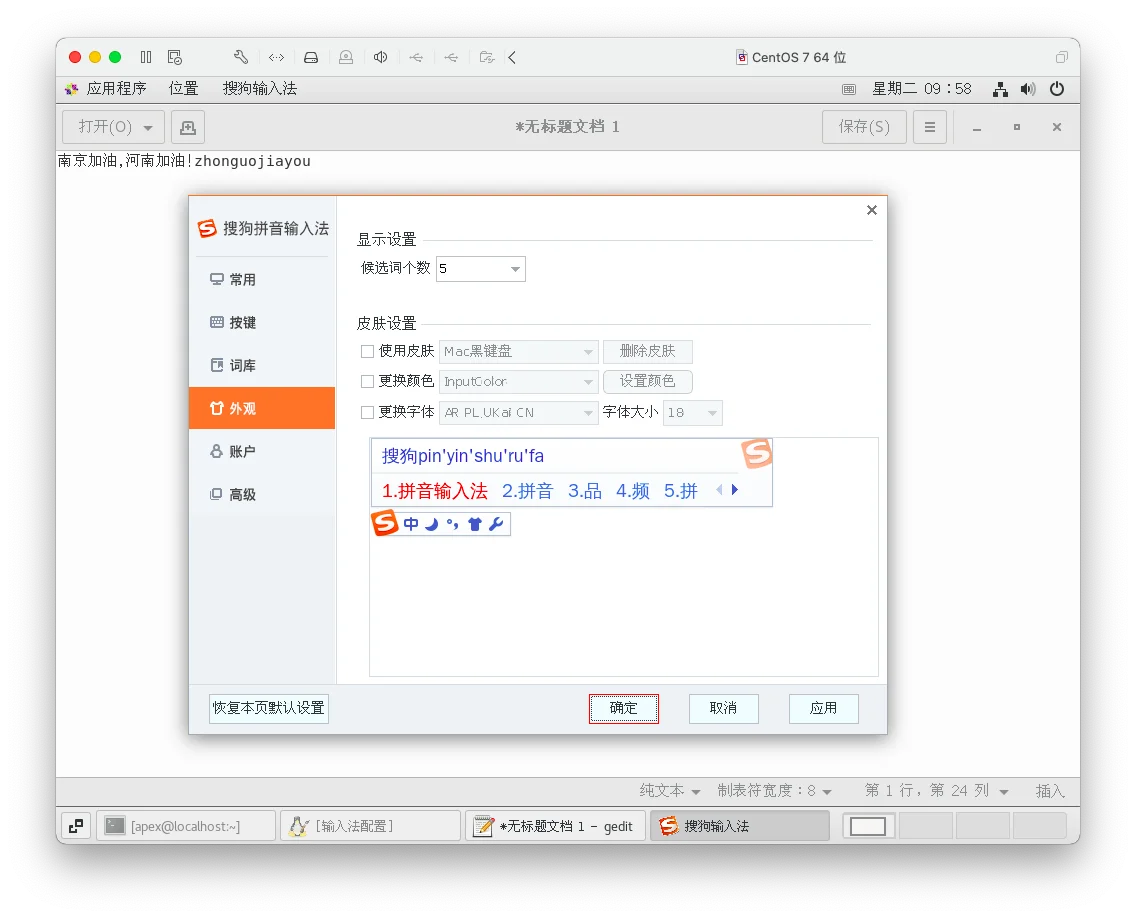This screenshot has height=918, width=1136.
Task: Open the 字体大小 18 dropdown
Action: pyautogui.click(x=693, y=412)
